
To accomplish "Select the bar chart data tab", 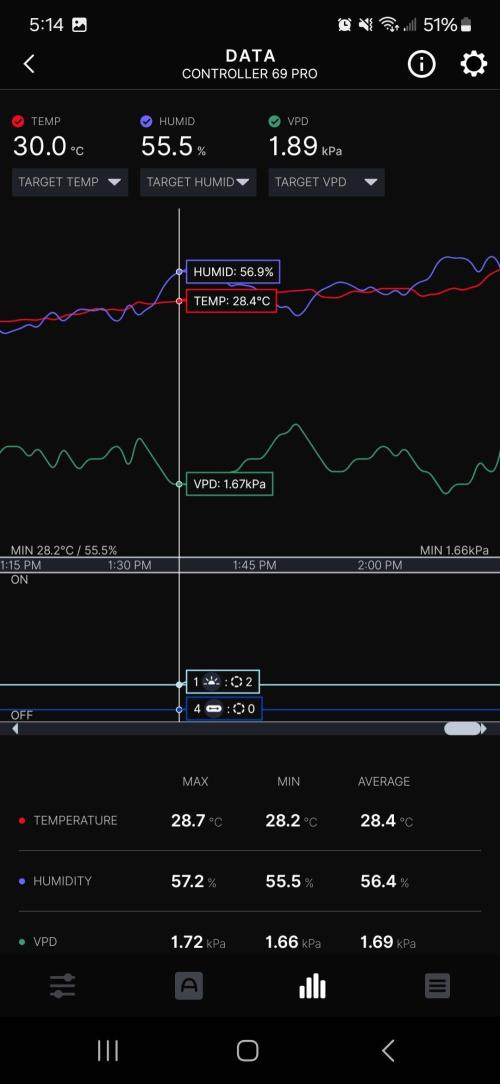I will tap(313, 986).
